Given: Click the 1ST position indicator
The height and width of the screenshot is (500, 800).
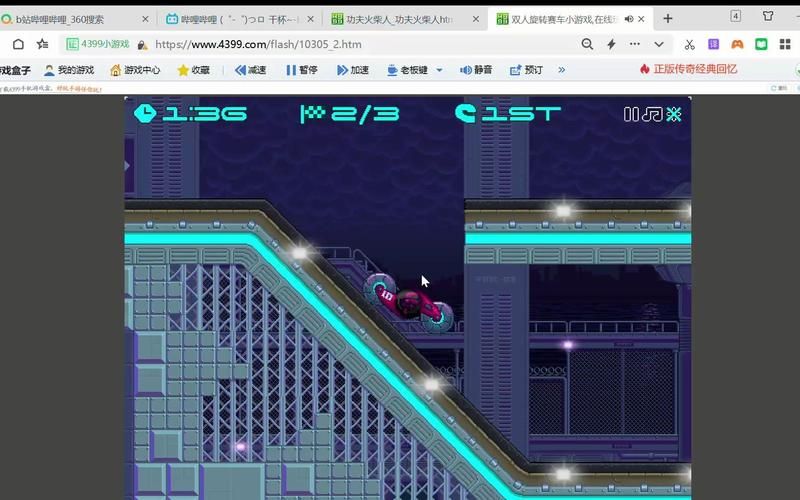Looking at the screenshot, I should [508, 113].
